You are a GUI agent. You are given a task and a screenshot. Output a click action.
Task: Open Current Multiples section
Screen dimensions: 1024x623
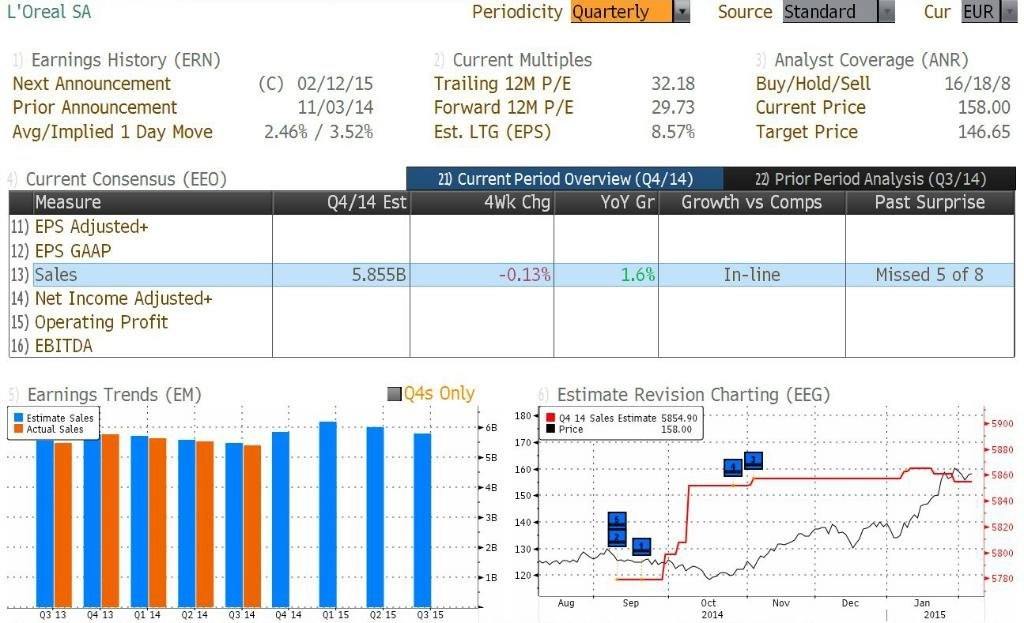tap(522, 60)
